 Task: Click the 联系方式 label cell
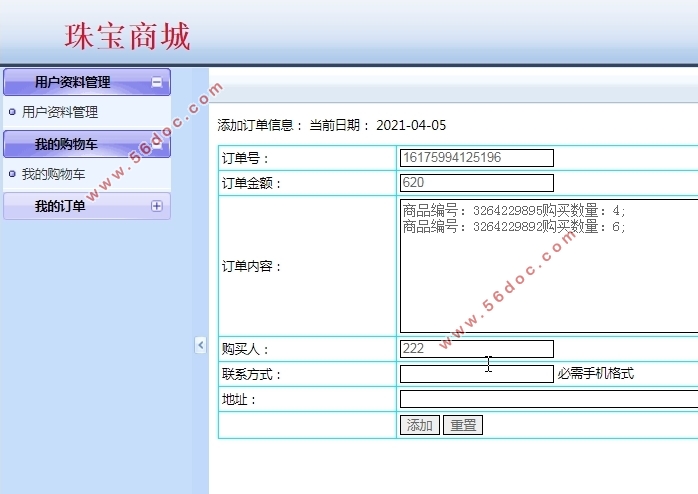click(307, 374)
